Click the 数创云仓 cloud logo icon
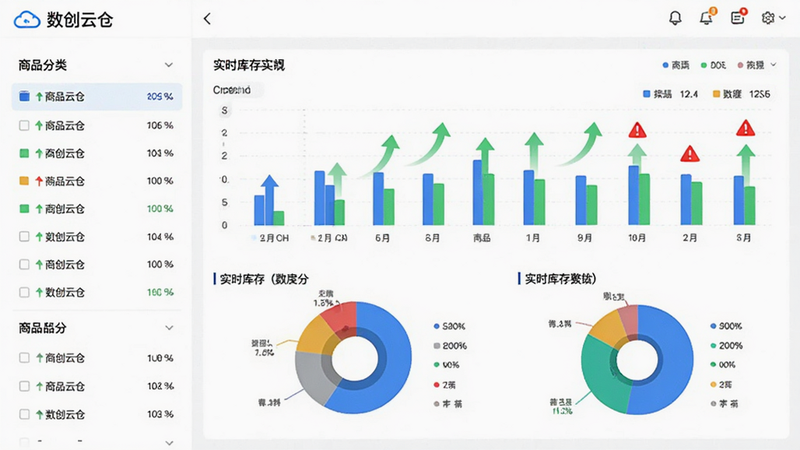 click(x=27, y=20)
